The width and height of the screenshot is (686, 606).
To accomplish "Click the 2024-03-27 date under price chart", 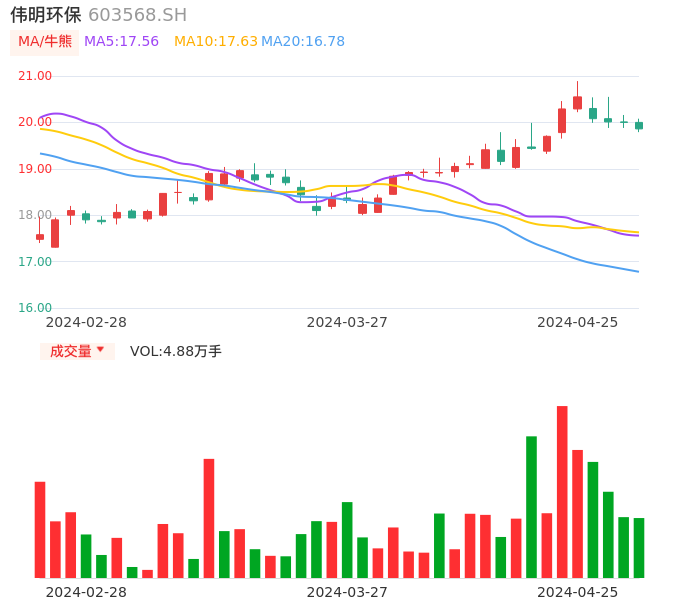I will [x=347, y=322].
